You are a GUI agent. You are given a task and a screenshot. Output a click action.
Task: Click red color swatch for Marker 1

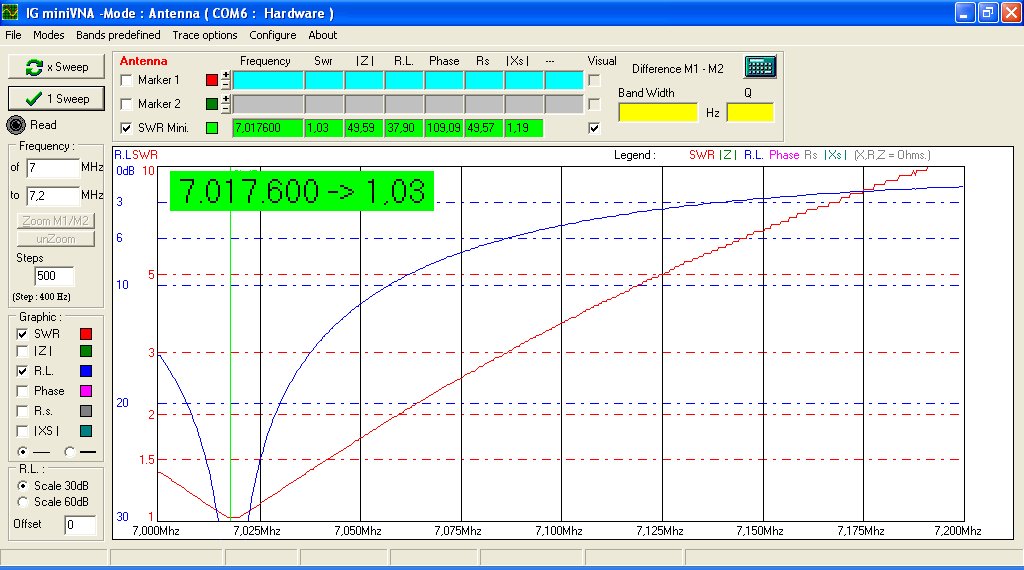(x=212, y=80)
